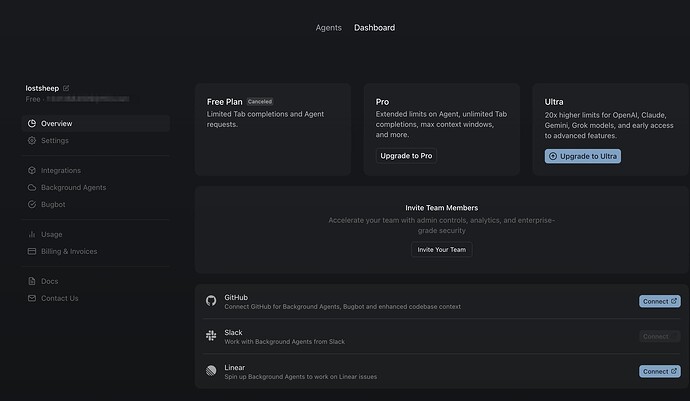Click the Slack logo icon
The width and height of the screenshot is (690, 401).
click(x=211, y=336)
